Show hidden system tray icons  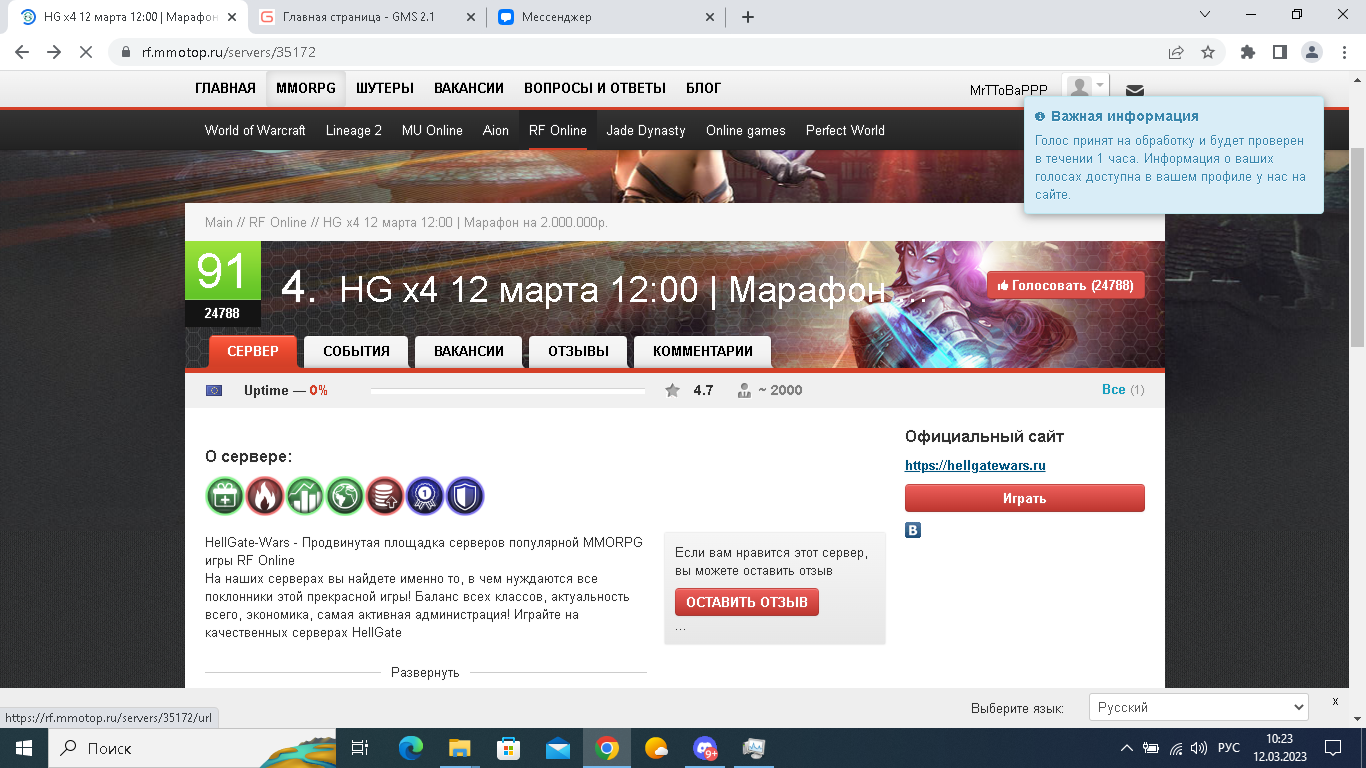1127,748
